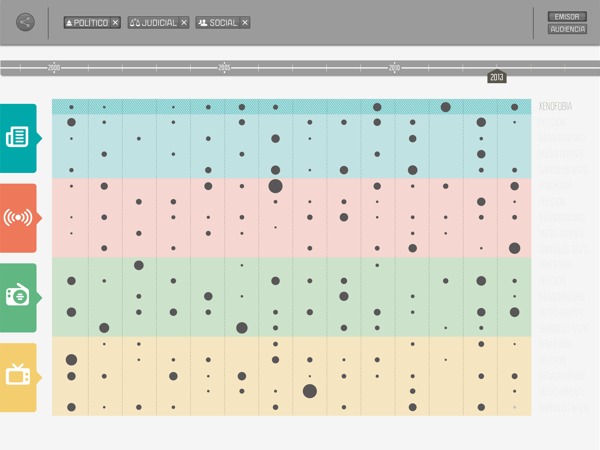Click the group icon in the Social tag
Viewport: 600px width, 450px height.
[x=203, y=22]
